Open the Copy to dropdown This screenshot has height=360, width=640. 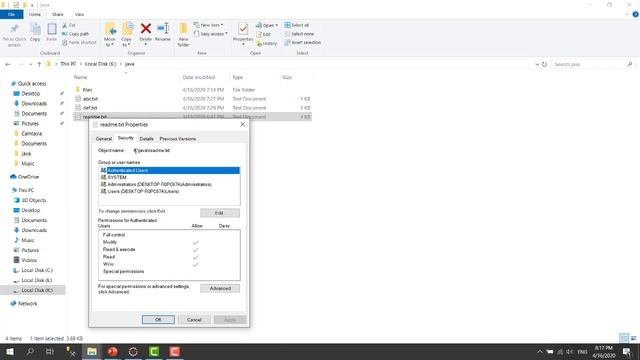(127, 35)
